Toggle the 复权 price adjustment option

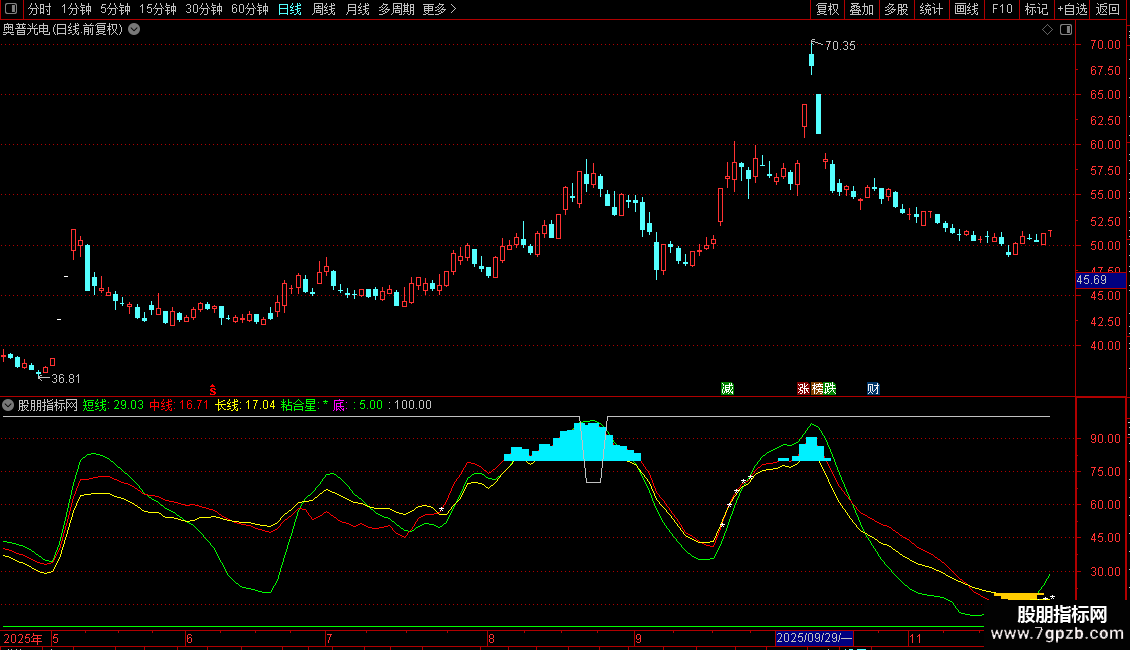[827, 9]
